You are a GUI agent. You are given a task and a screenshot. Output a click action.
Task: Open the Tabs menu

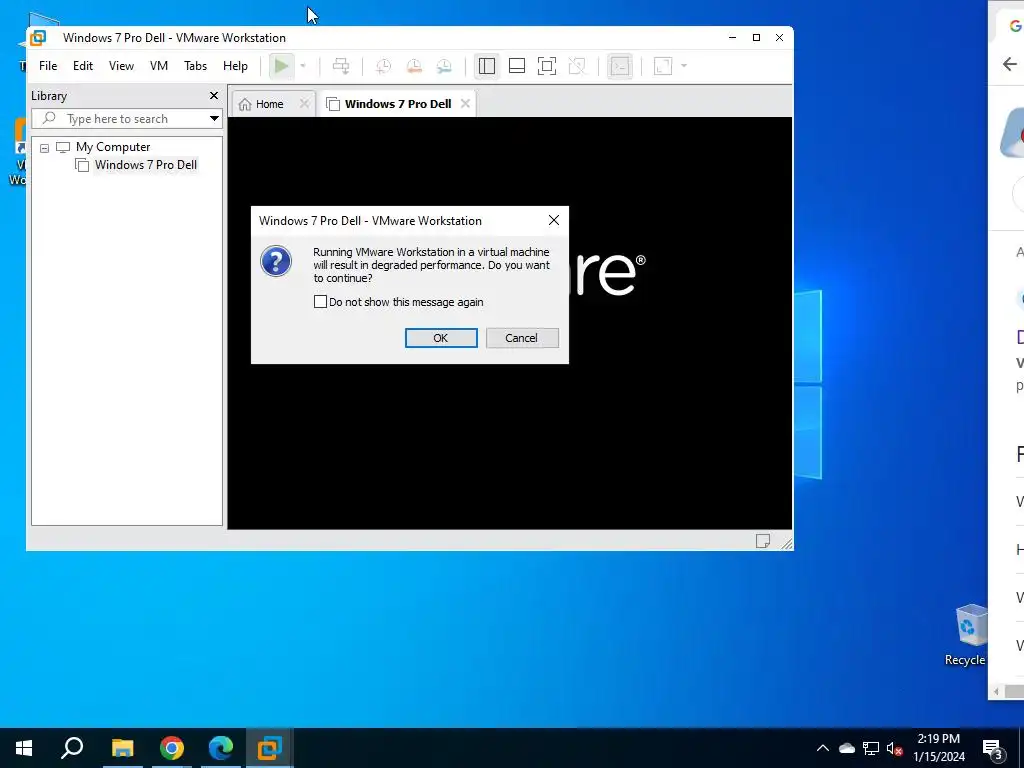click(195, 66)
